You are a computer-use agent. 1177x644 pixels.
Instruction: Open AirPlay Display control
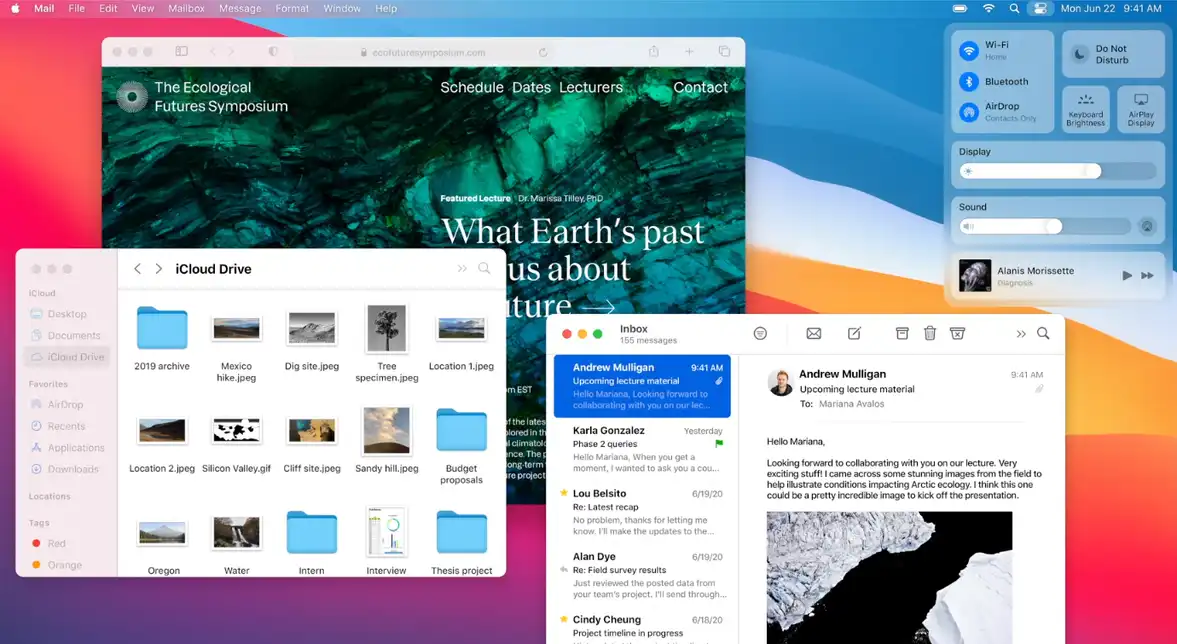click(1140, 110)
